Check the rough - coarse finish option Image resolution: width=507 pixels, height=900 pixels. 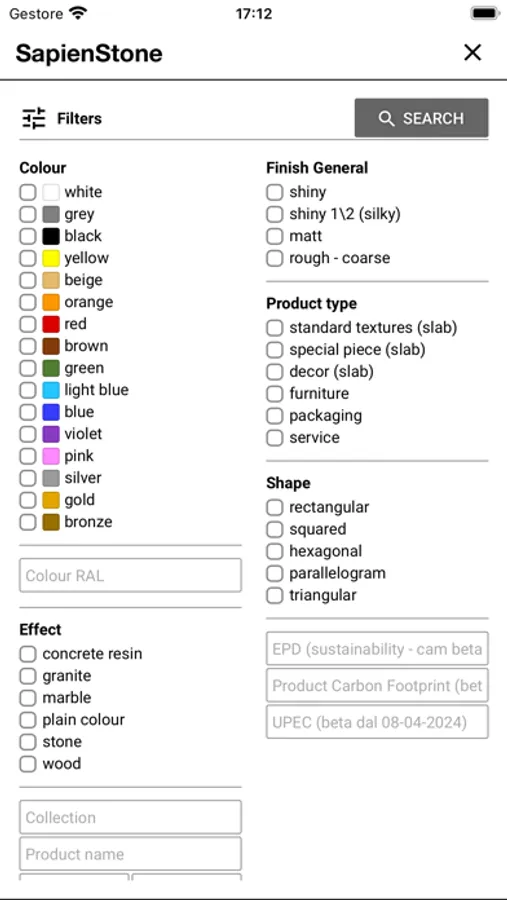[x=274, y=258]
